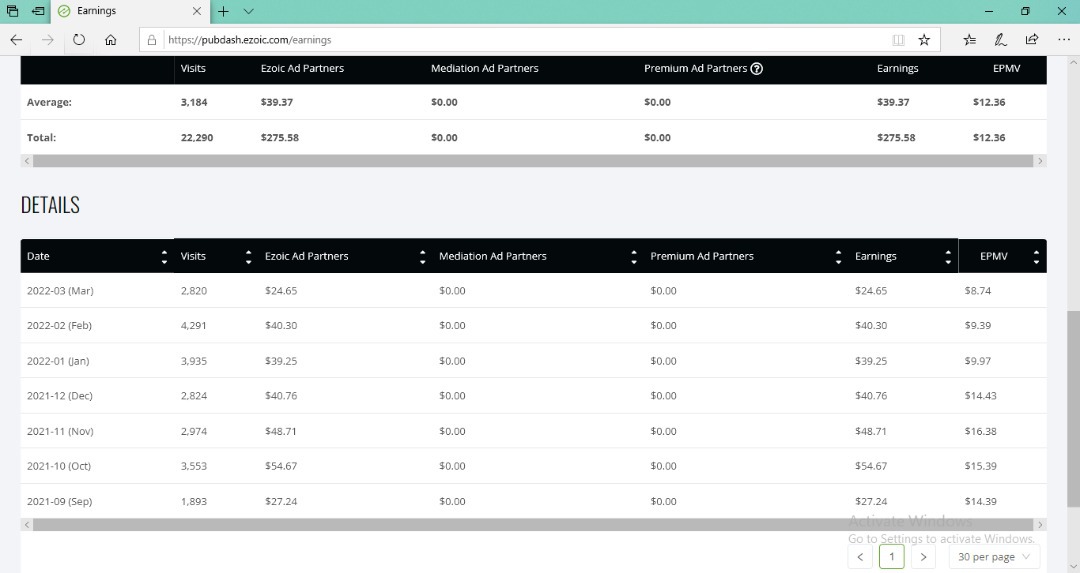Go to next results page
Screen dimensions: 1080x573
coord(924,556)
